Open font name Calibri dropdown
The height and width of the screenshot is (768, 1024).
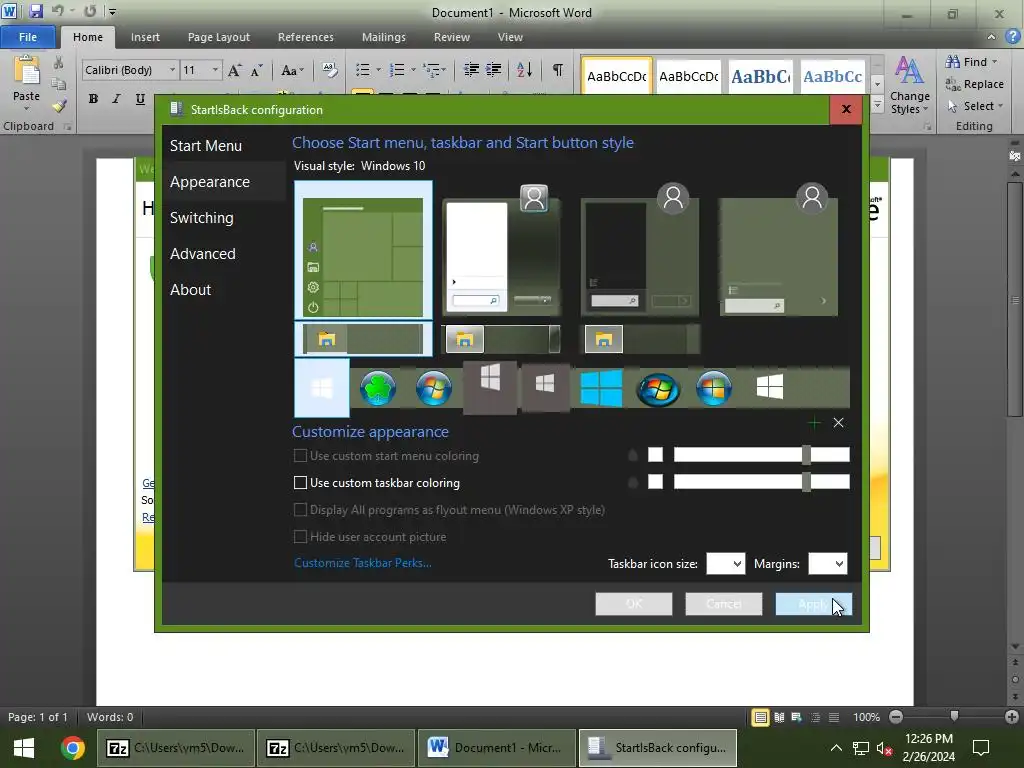(172, 70)
